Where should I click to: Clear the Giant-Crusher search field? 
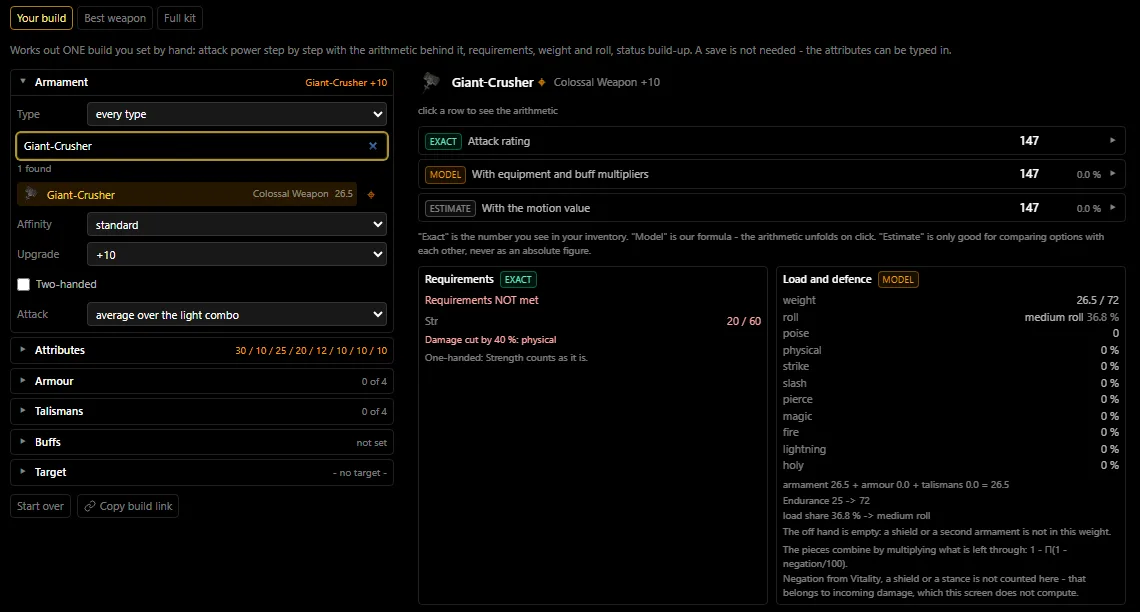[x=373, y=146]
